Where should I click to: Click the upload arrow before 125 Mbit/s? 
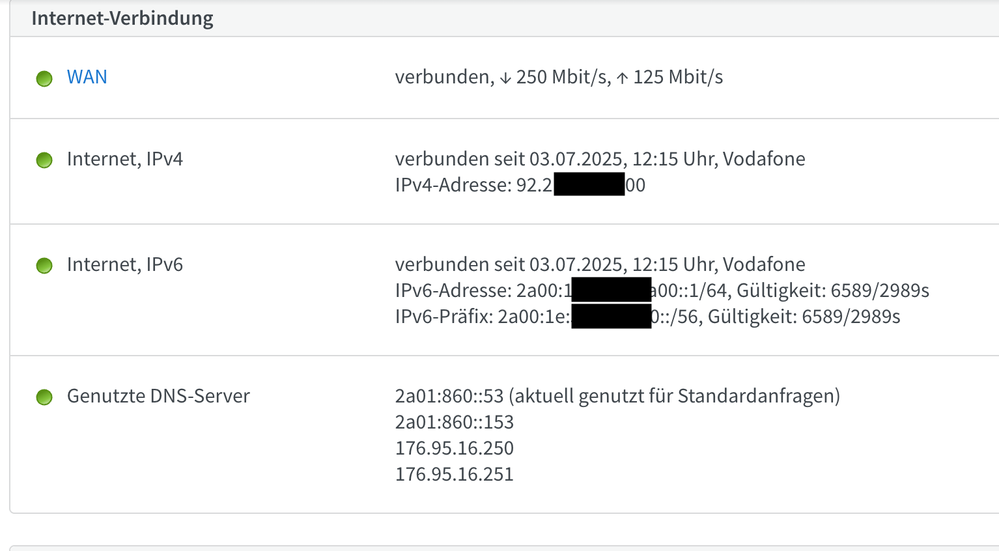pyautogui.click(x=622, y=77)
